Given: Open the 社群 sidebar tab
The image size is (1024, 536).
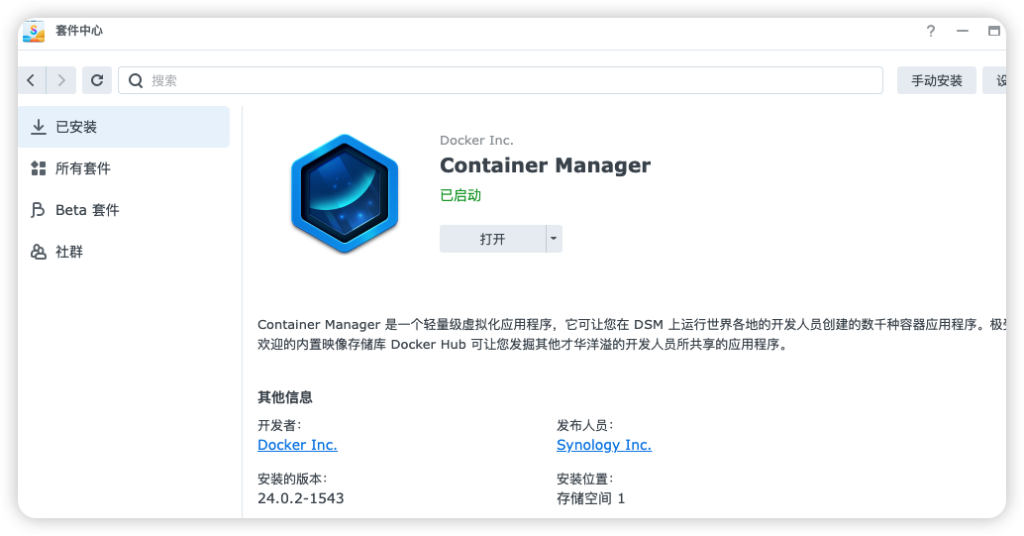Looking at the screenshot, I should [124, 251].
